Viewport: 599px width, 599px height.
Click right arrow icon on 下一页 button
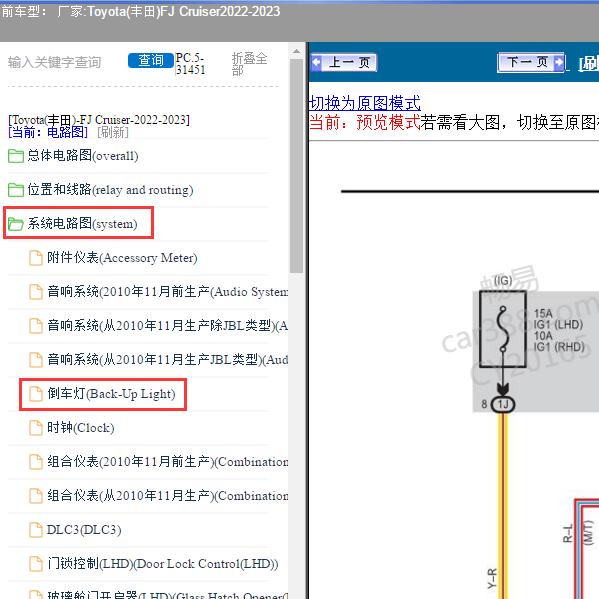pyautogui.click(x=559, y=62)
